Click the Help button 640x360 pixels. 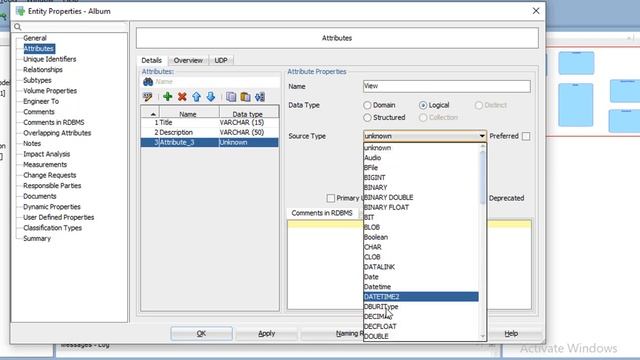point(511,333)
